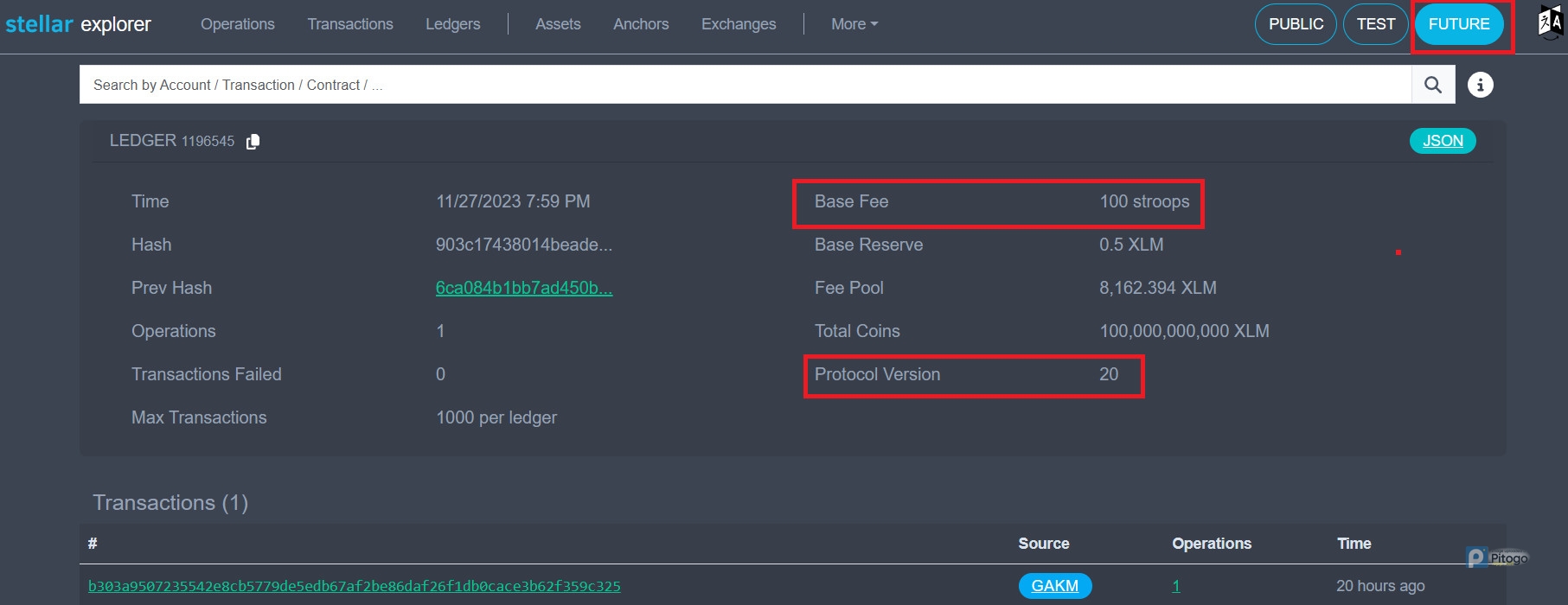Click the stellar explorer logo
The height and width of the screenshot is (605, 1568).
tap(79, 24)
